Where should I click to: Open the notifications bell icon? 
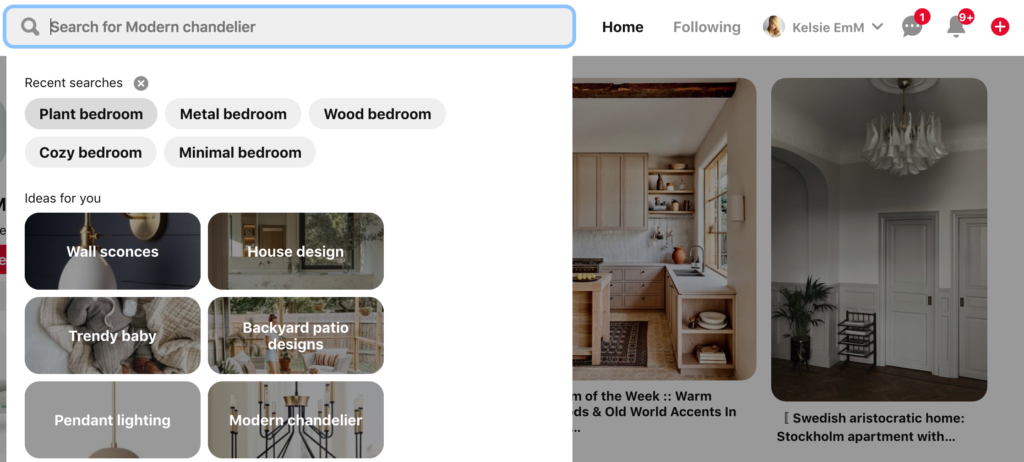(x=956, y=27)
